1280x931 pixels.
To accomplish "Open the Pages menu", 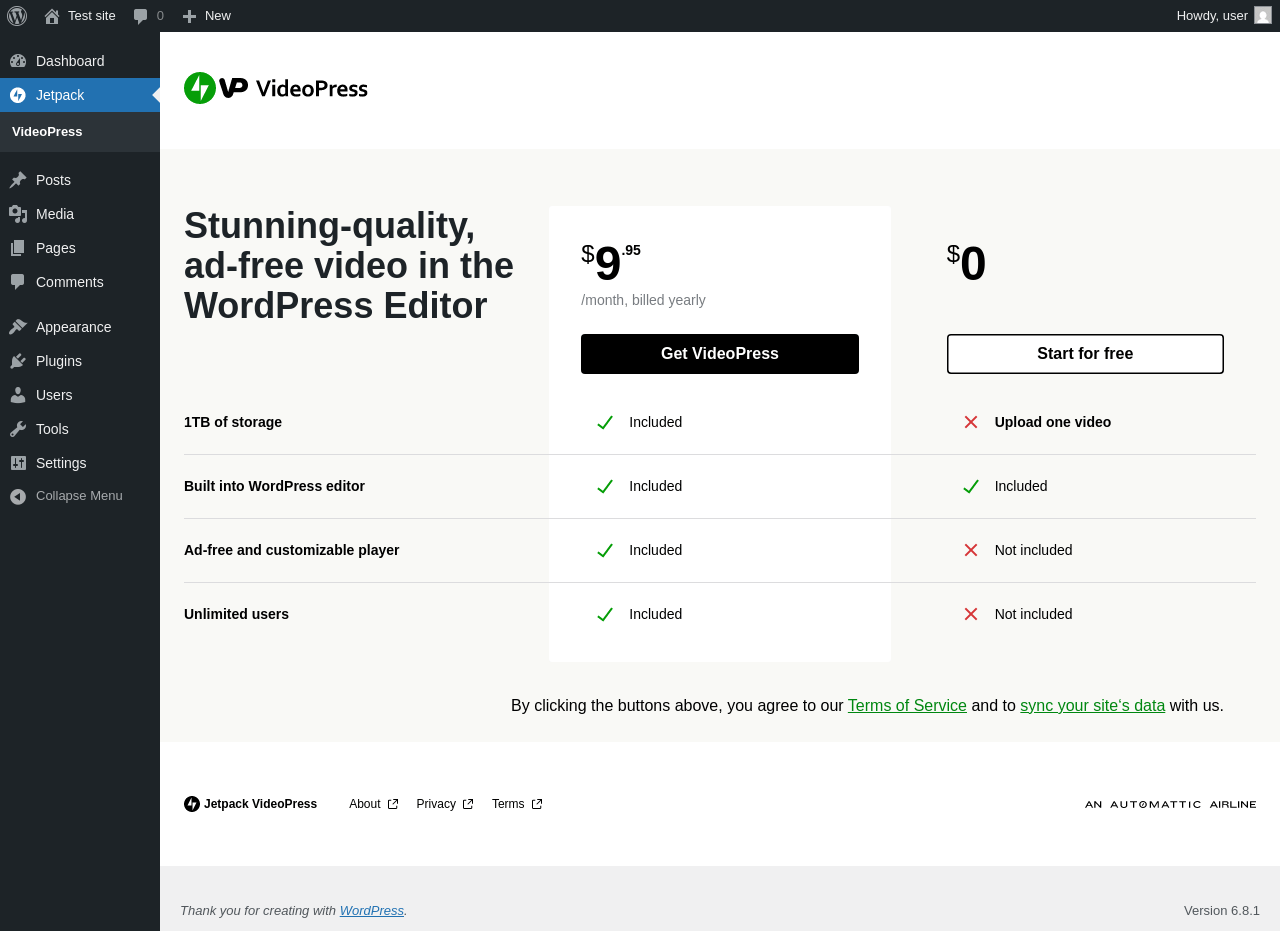I will click(x=80, y=248).
